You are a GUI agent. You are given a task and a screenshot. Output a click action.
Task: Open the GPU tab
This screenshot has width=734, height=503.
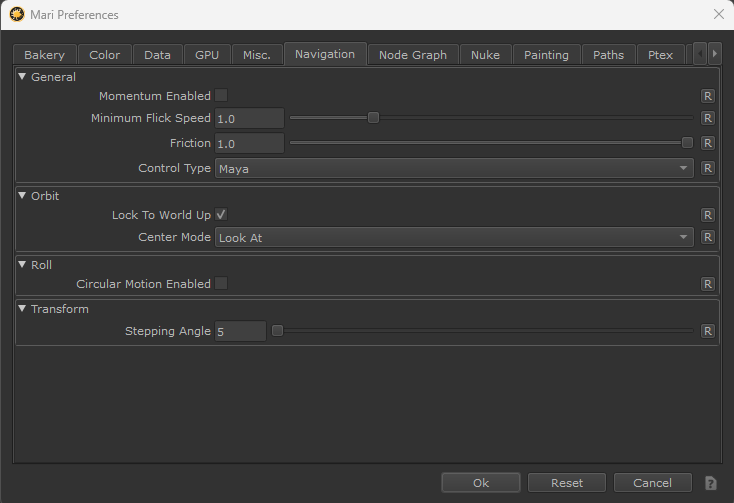(207, 55)
